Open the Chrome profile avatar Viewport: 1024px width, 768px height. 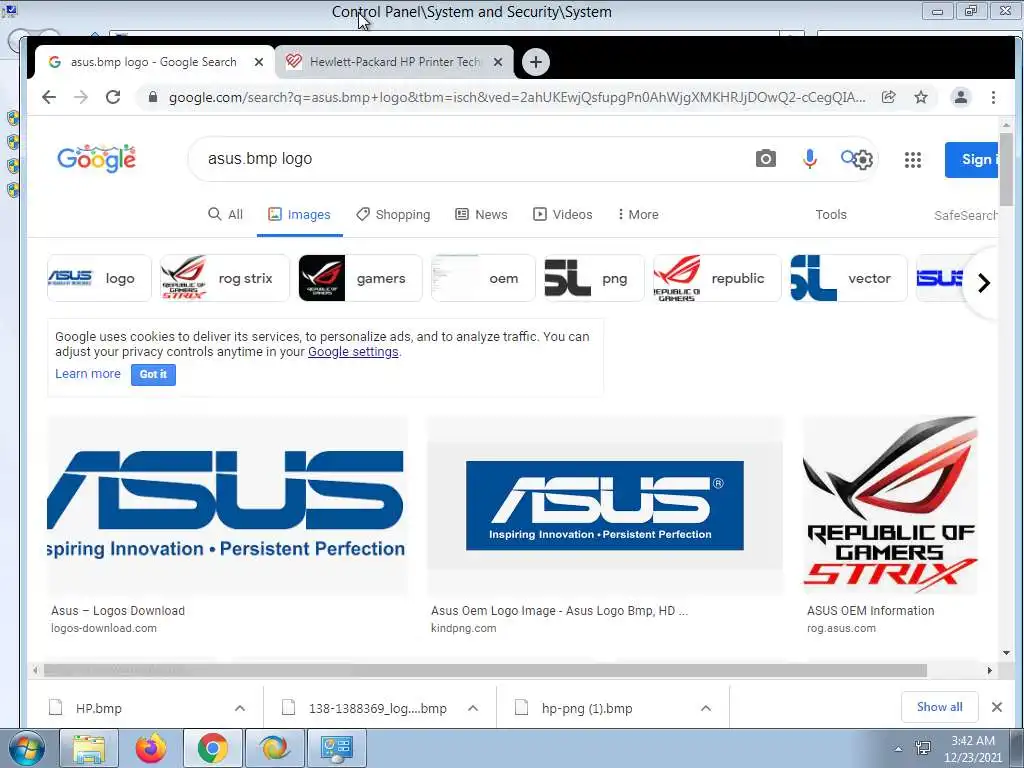click(961, 97)
